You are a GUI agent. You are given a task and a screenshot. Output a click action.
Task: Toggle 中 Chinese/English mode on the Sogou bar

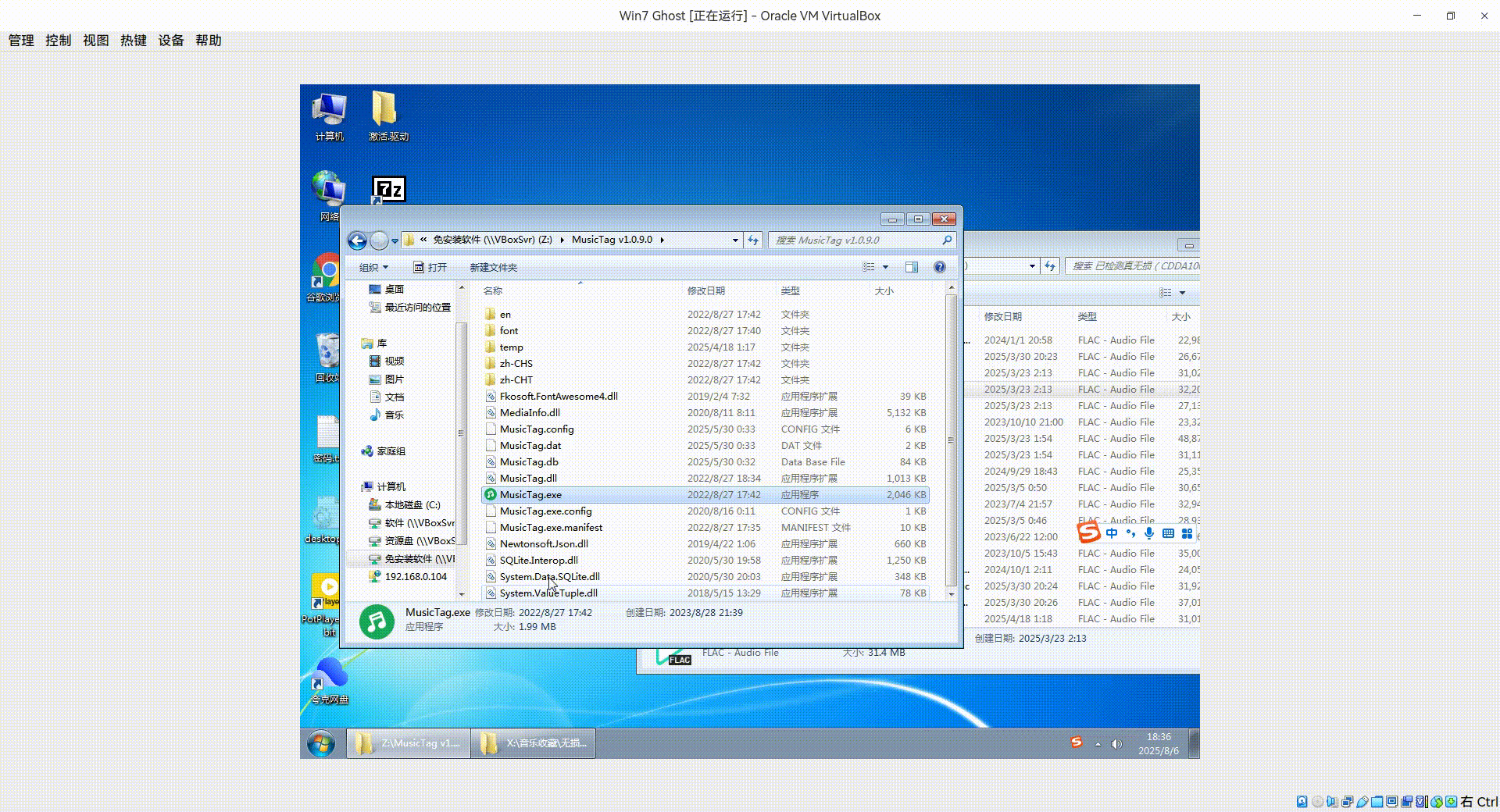pyautogui.click(x=1112, y=533)
